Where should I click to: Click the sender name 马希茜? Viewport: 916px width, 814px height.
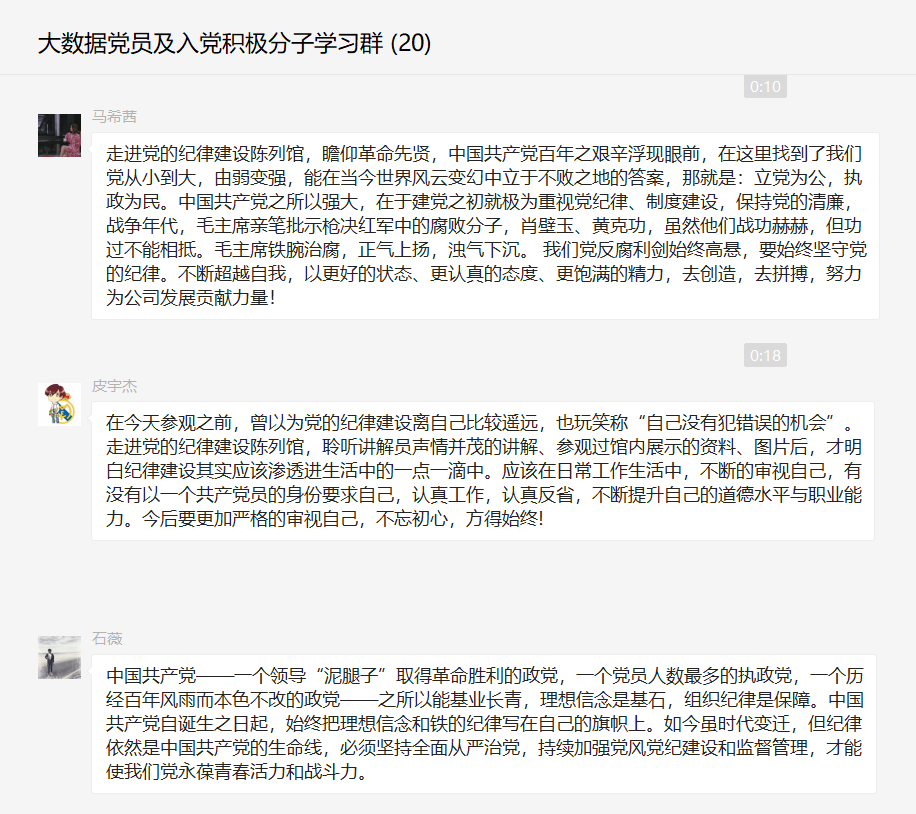tap(114, 117)
